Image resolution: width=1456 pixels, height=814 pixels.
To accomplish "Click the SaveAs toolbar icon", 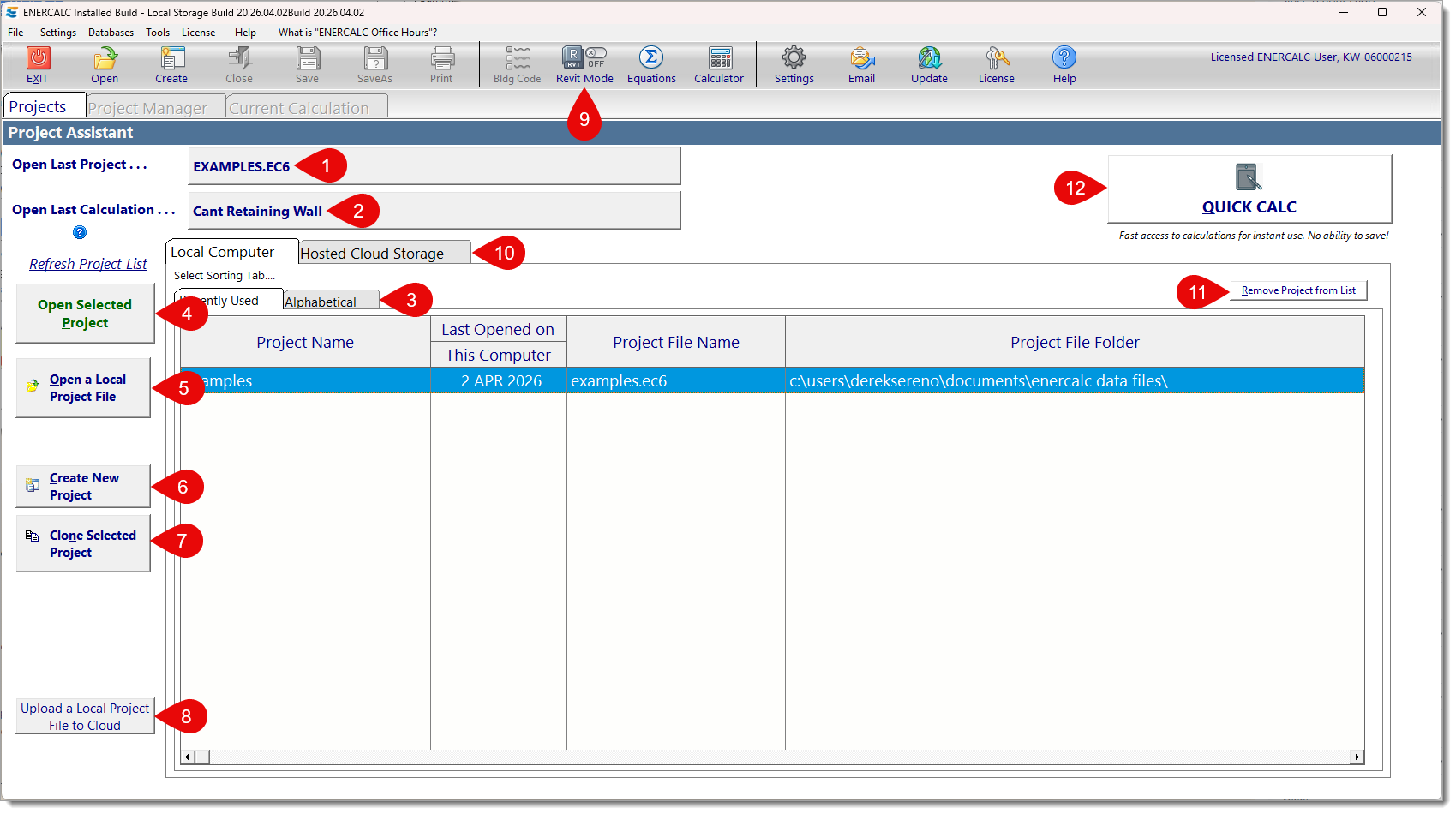I will (375, 57).
